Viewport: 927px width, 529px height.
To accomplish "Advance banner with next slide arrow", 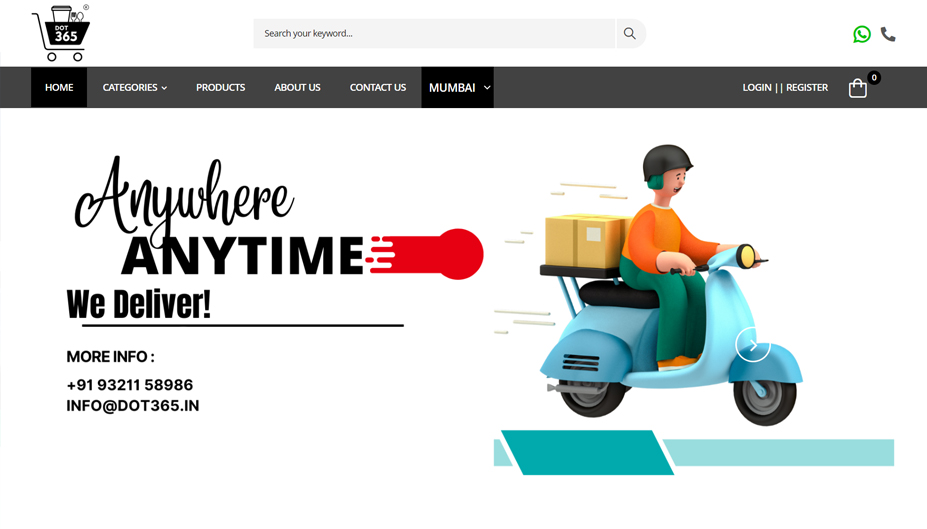I will (x=753, y=345).
